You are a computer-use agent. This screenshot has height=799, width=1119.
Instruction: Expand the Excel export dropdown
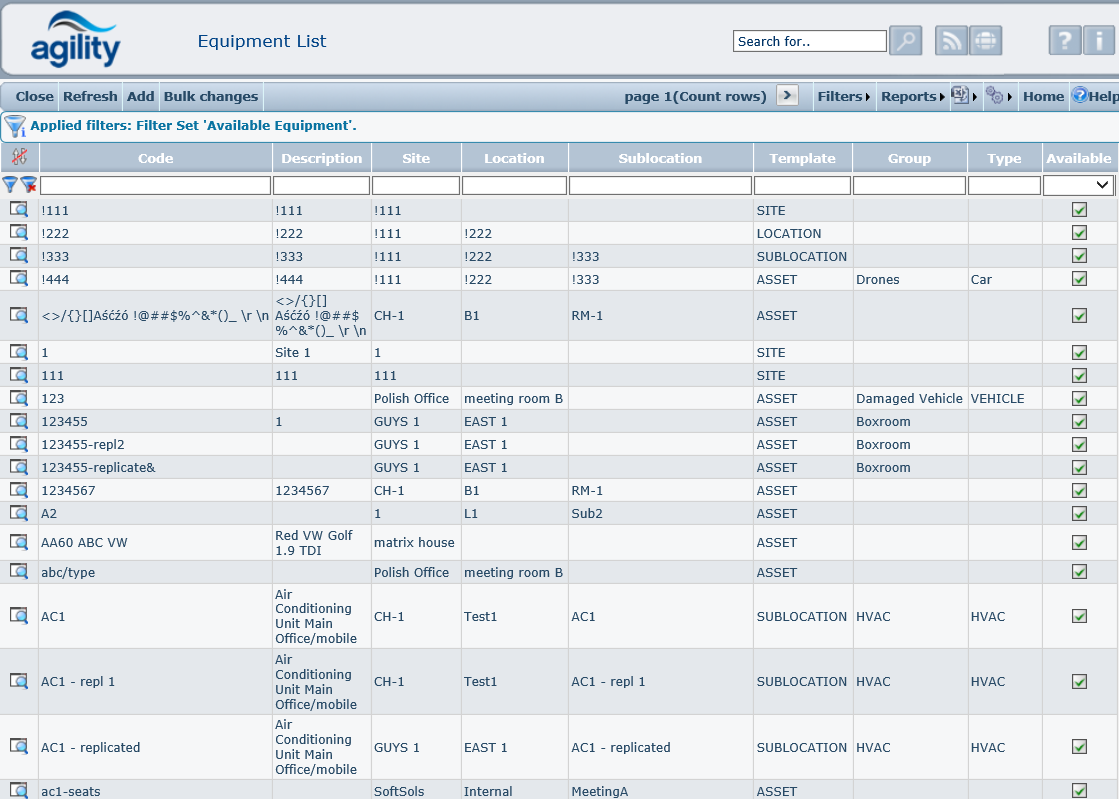pyautogui.click(x=962, y=97)
